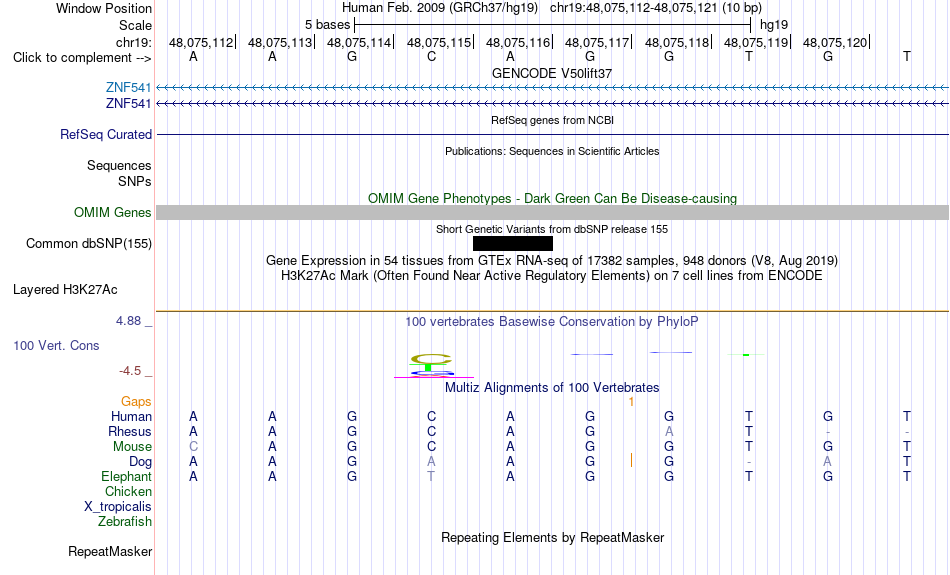Click the orange '1' in the Gaps row
The width and height of the screenshot is (950, 575).
pyautogui.click(x=631, y=402)
